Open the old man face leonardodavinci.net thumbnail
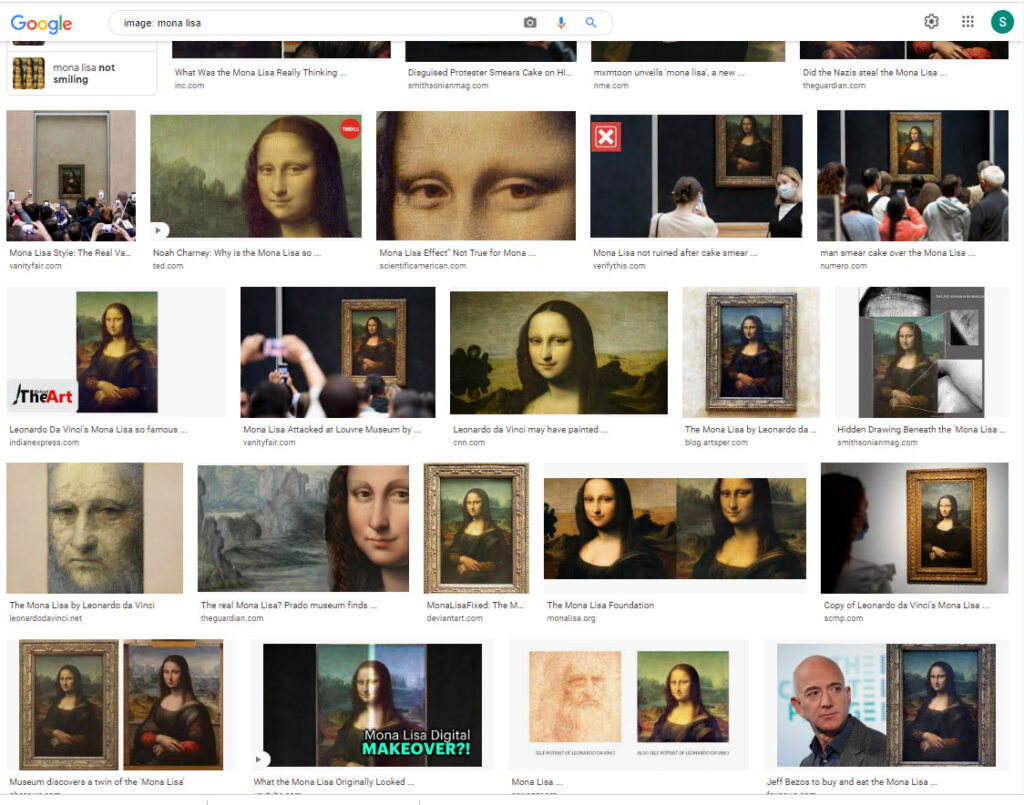1024x805 pixels. click(95, 528)
